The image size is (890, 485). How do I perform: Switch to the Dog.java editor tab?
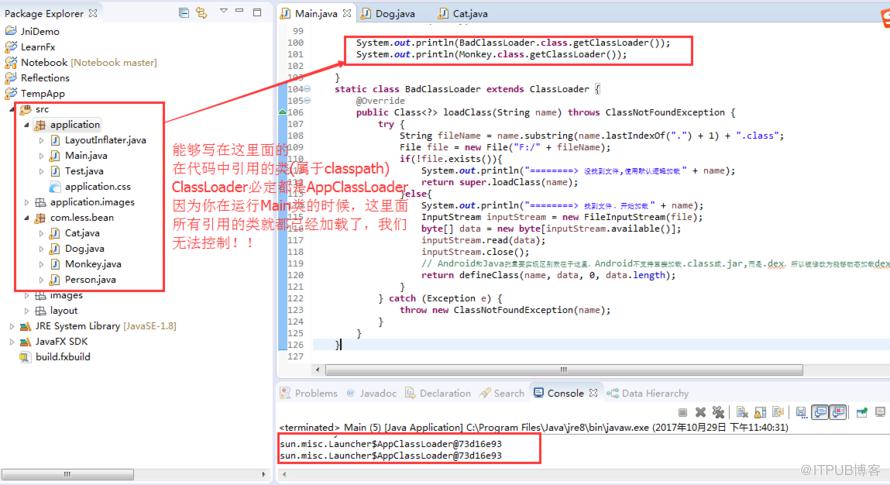[x=389, y=13]
